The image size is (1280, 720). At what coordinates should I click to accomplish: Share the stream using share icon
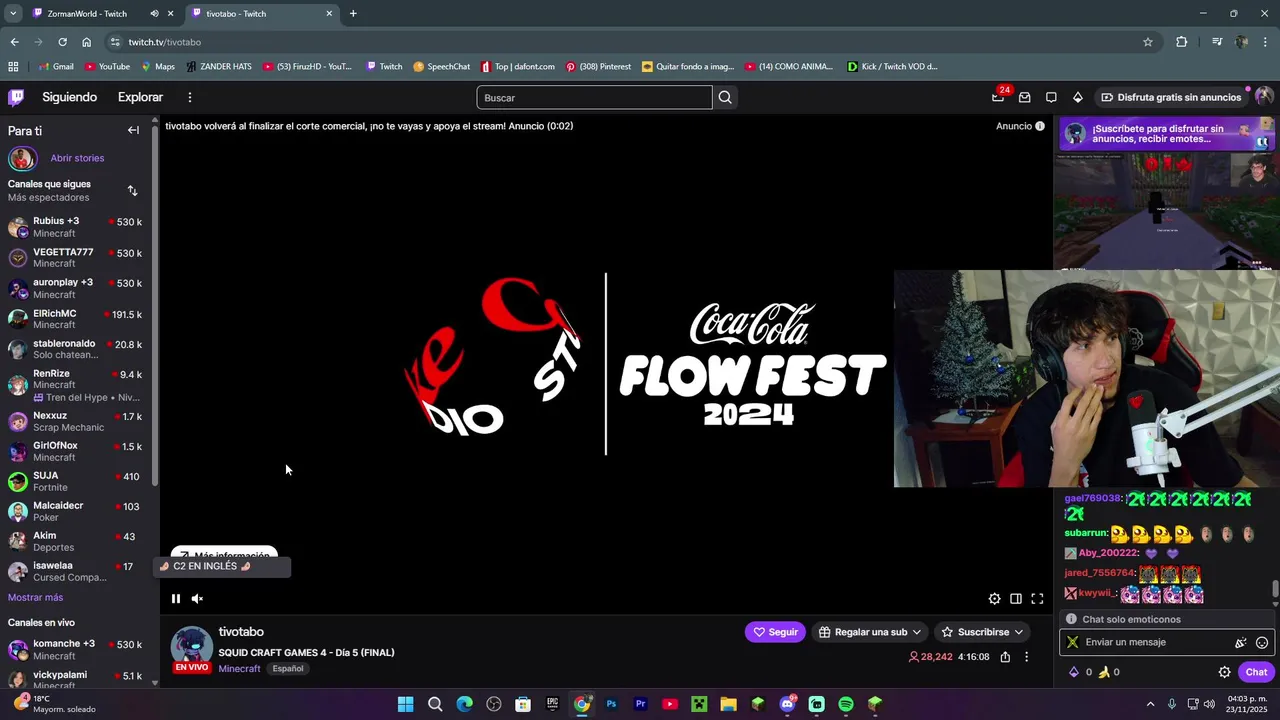1005,657
